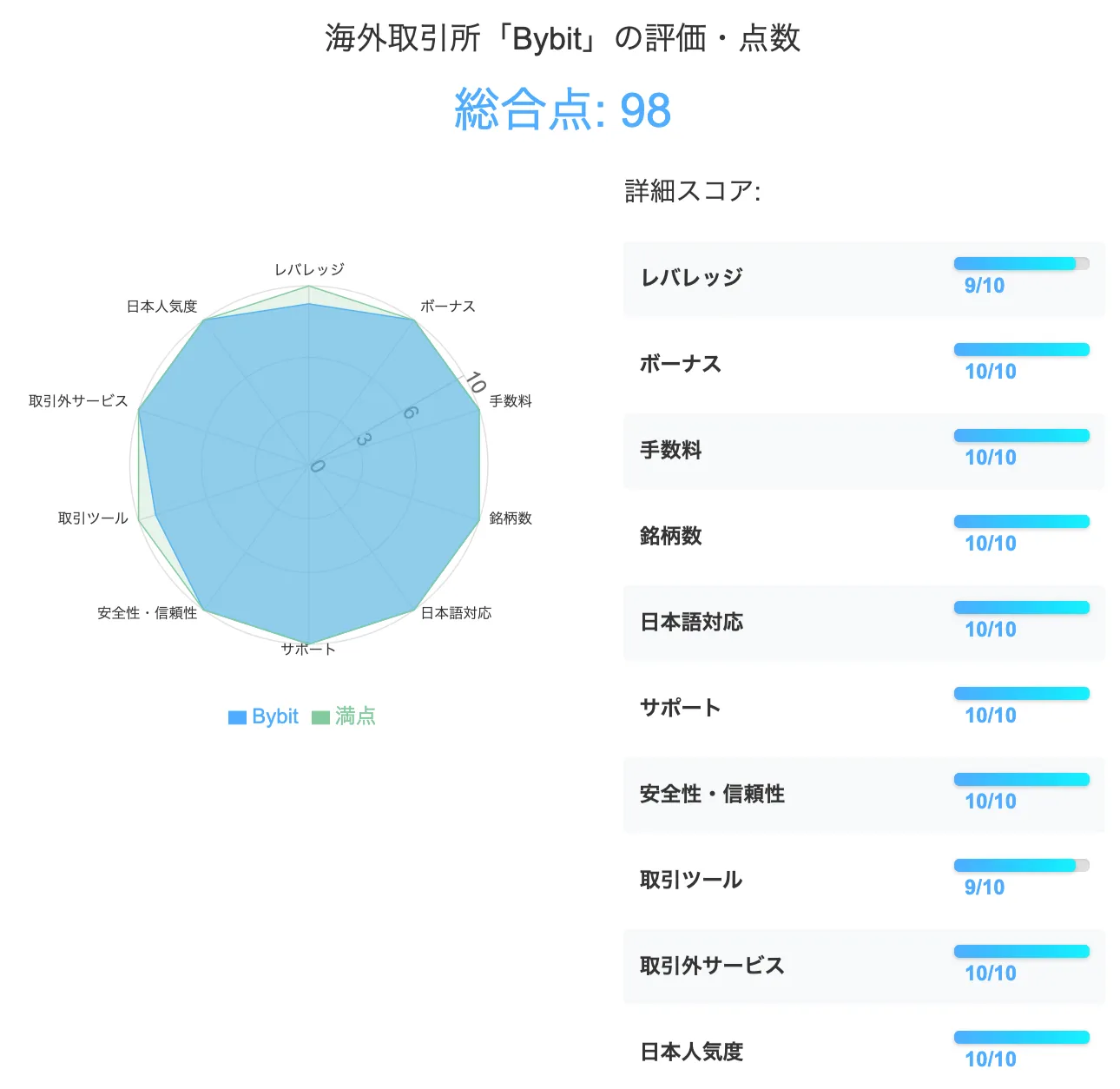Click the 取引外サービス score progress bar

1022,951
